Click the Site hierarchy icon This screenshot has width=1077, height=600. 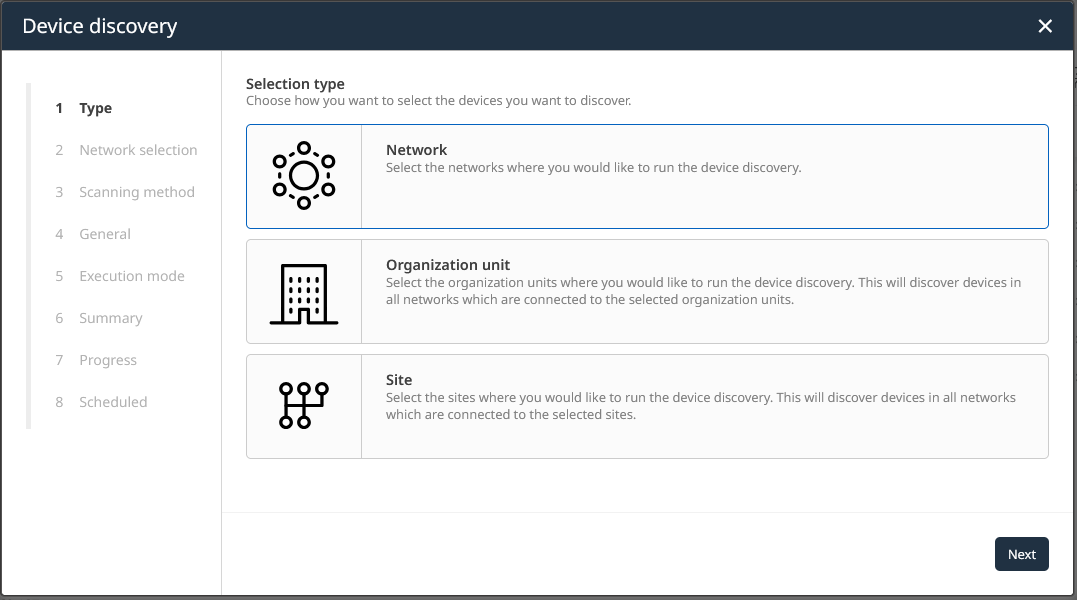(x=304, y=406)
